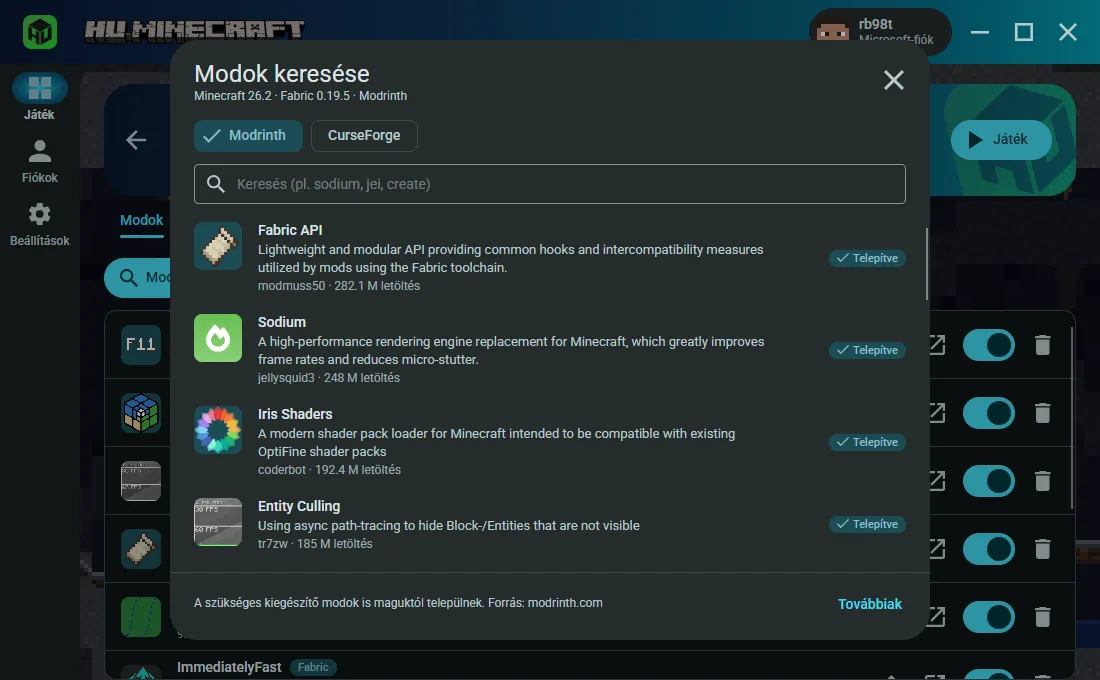
Task: Minimize the launcher window
Action: pos(980,32)
